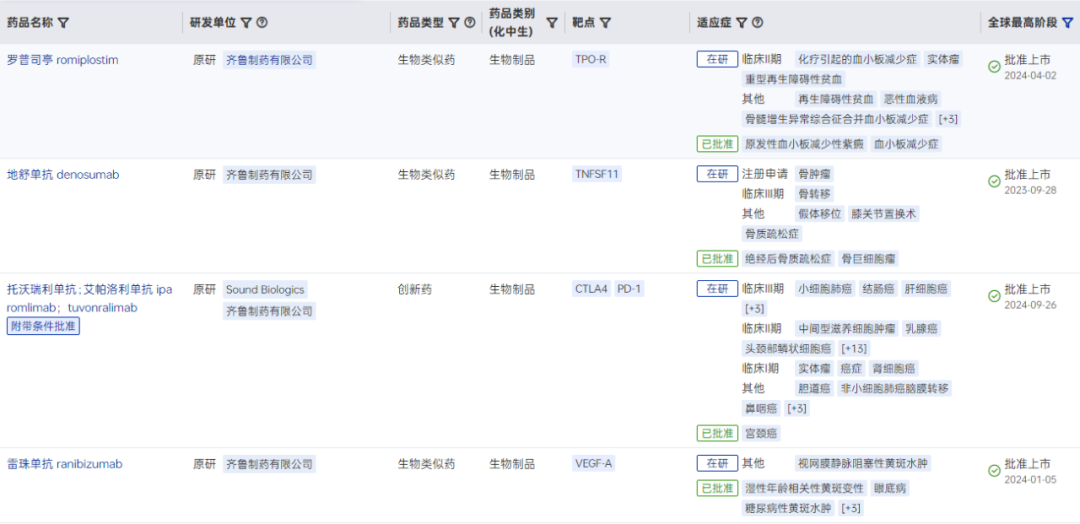Expand [+3] after 肝细胞癌 indications
Viewport: 1080px width, 524px height.
(x=754, y=308)
